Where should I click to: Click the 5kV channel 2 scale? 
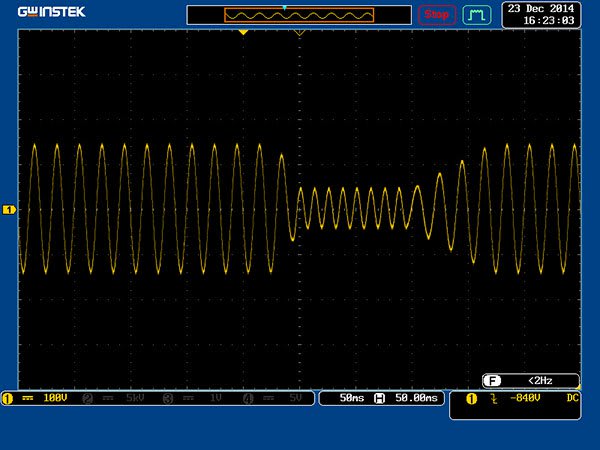point(135,398)
